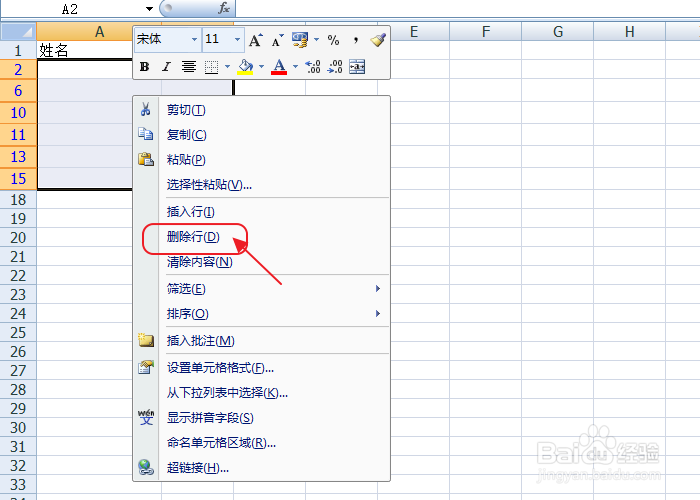Apply percent style format
This screenshot has width=700, height=500.
tap(333, 40)
